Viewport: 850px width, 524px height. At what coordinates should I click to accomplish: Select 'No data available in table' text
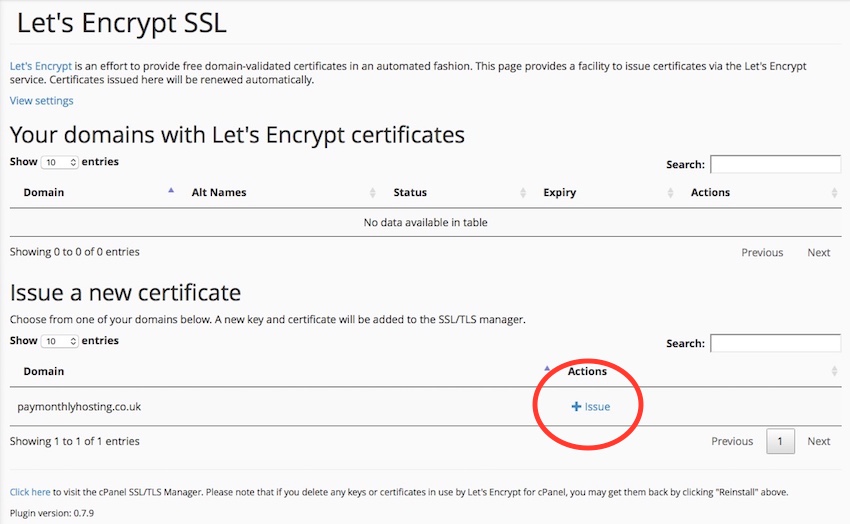click(x=426, y=222)
